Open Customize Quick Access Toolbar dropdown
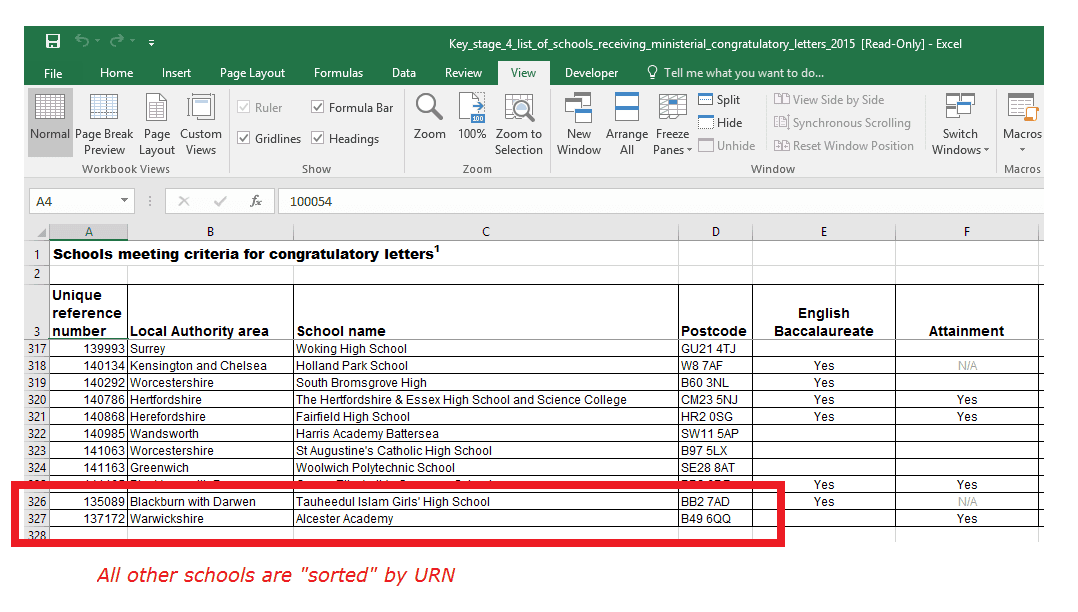 [151, 43]
